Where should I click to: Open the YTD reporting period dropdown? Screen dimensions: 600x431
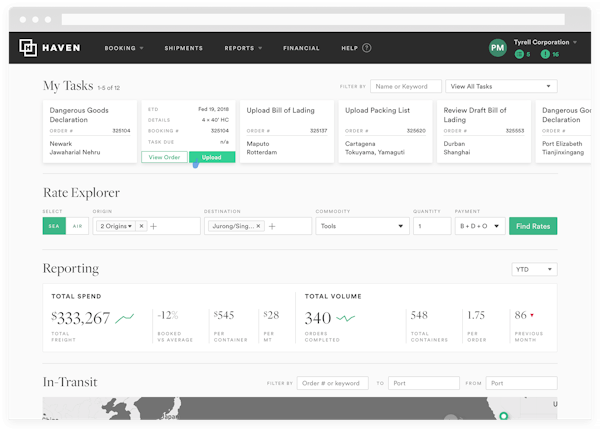point(535,269)
